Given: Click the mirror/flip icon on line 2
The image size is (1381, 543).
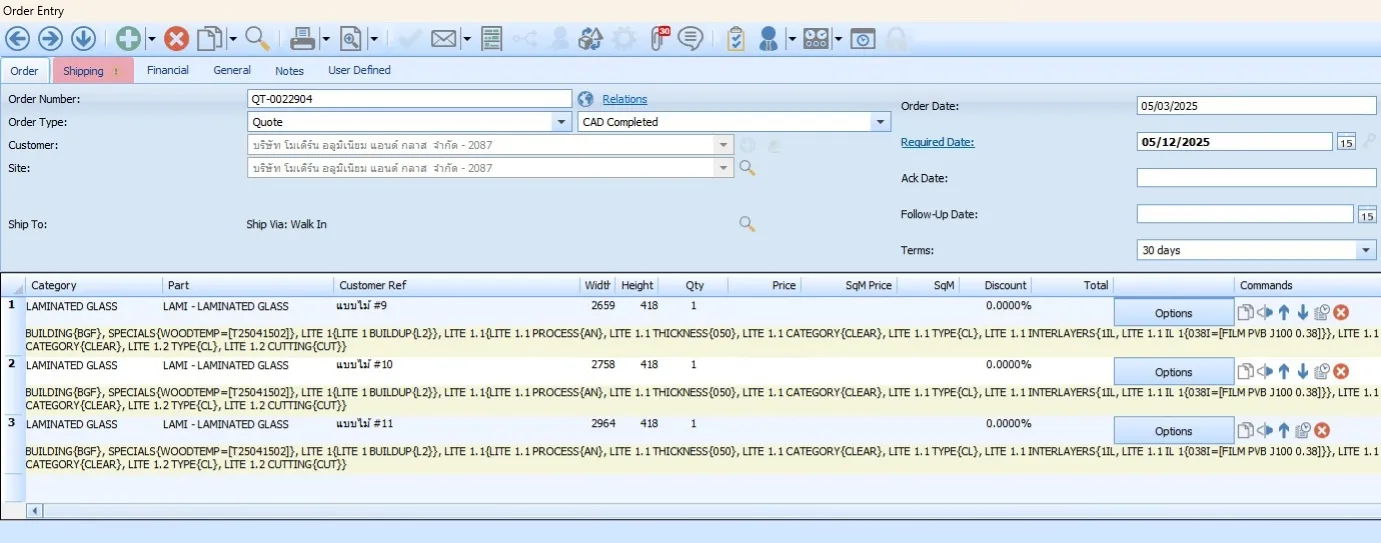Looking at the screenshot, I should pyautogui.click(x=1265, y=371).
